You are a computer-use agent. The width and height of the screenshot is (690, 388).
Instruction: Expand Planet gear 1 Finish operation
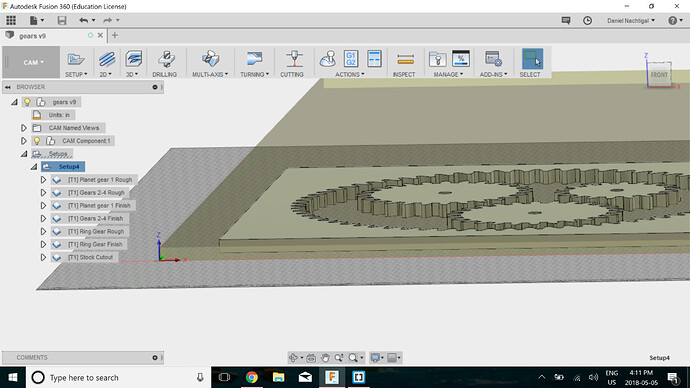tap(43, 205)
